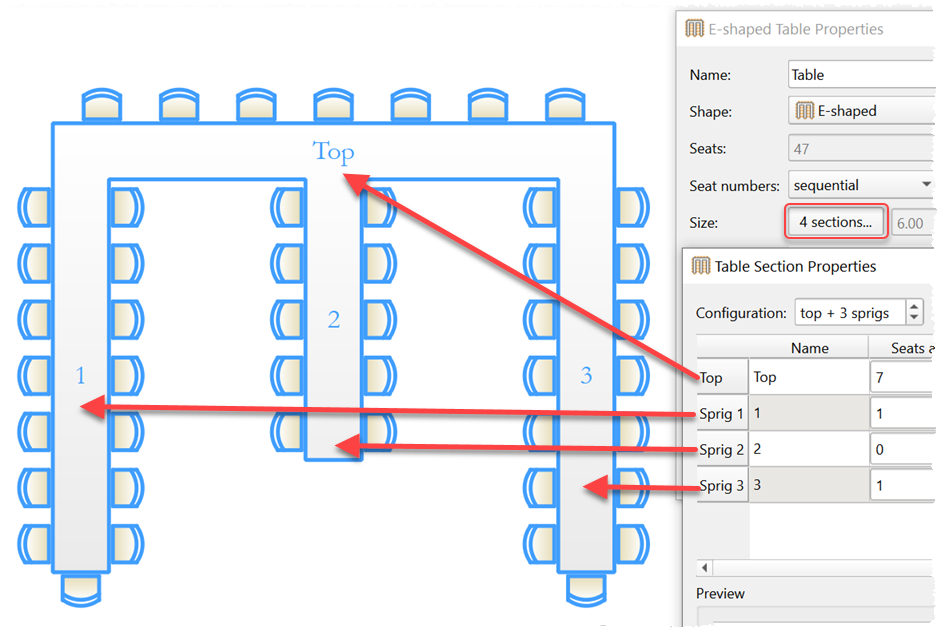Viewport: 937px width, 632px height.
Task: Select the Sprig 3 row header
Action: [721, 486]
